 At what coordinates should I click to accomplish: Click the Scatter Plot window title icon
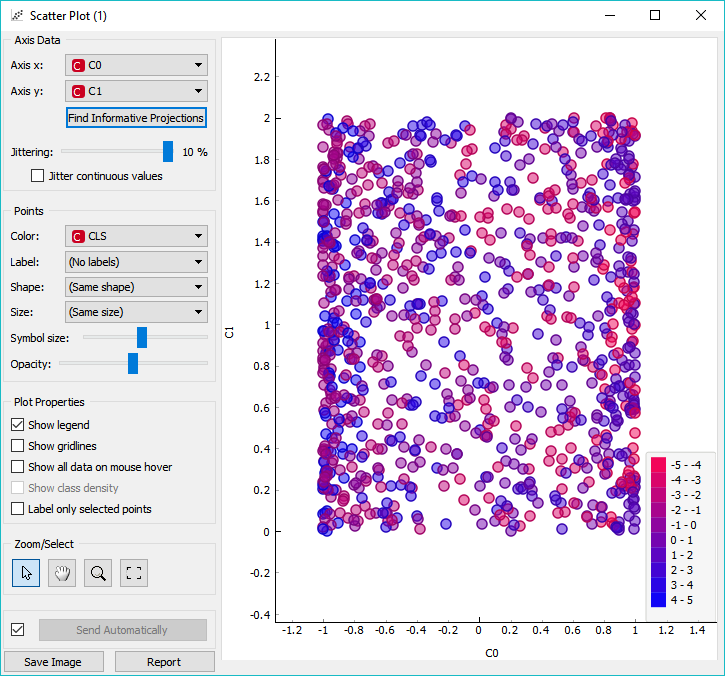[x=17, y=16]
